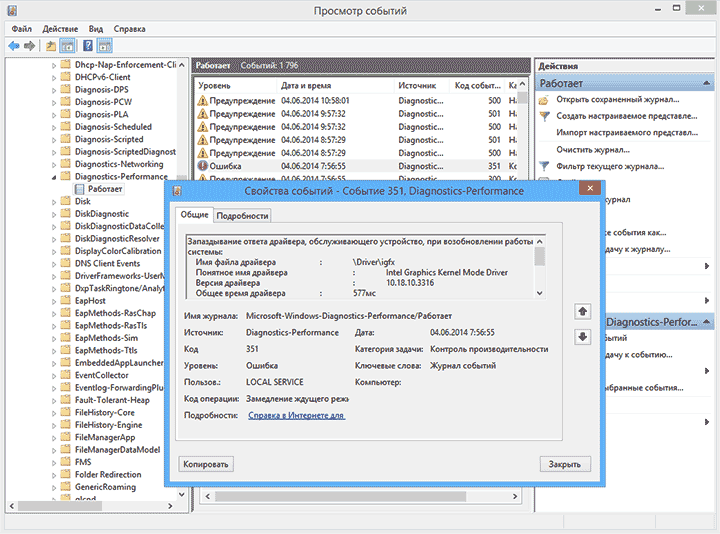Open the Вид menu

click(96, 29)
